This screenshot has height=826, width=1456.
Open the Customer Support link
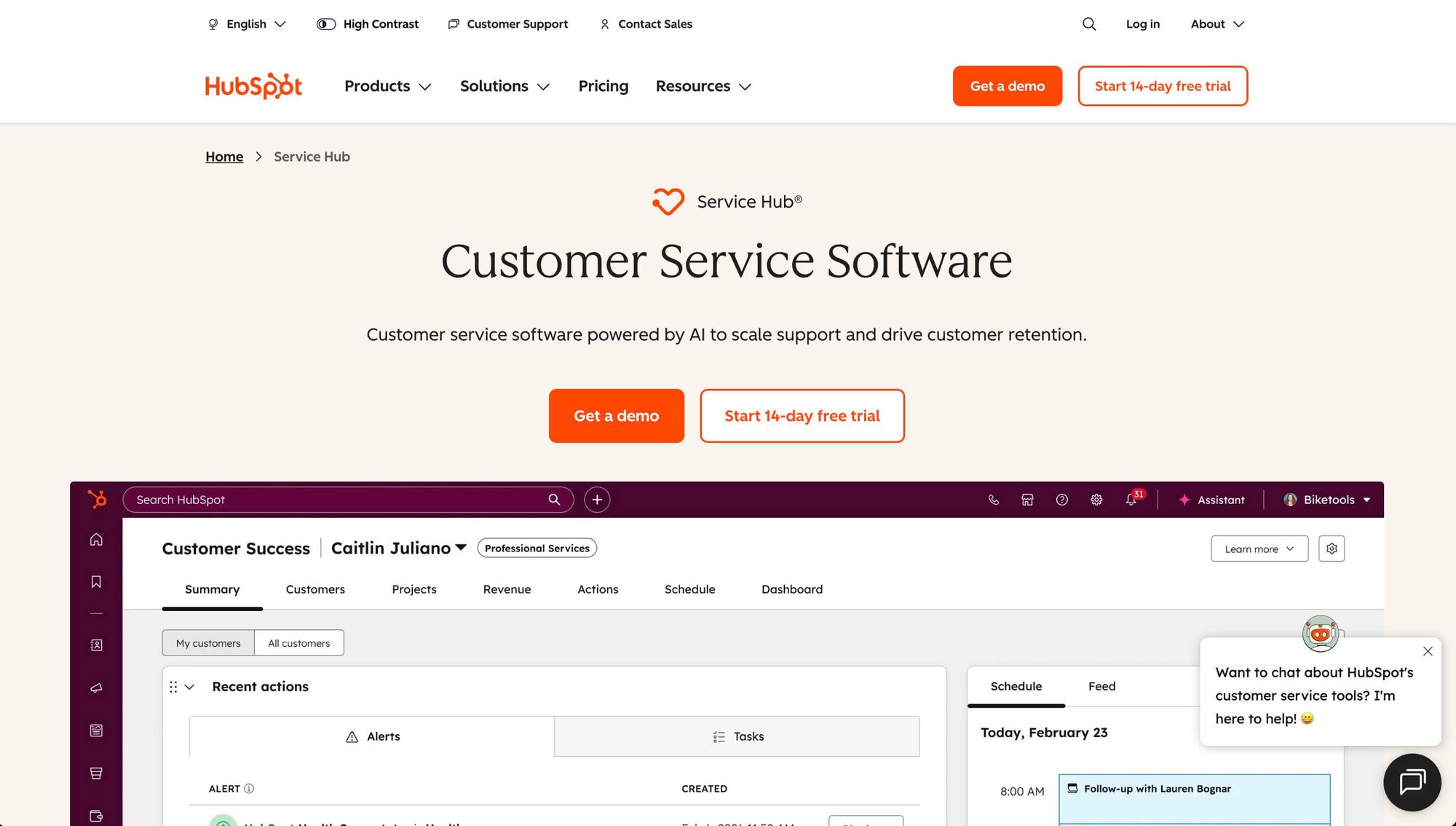point(508,24)
